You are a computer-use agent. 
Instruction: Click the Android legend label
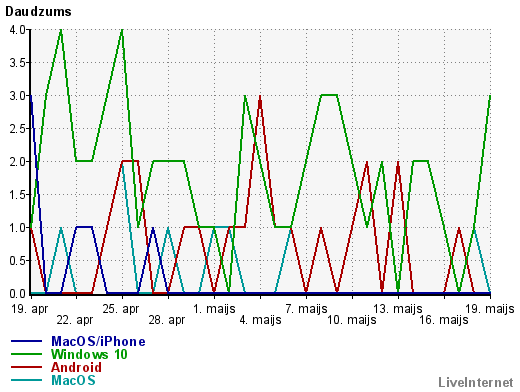click(76, 367)
